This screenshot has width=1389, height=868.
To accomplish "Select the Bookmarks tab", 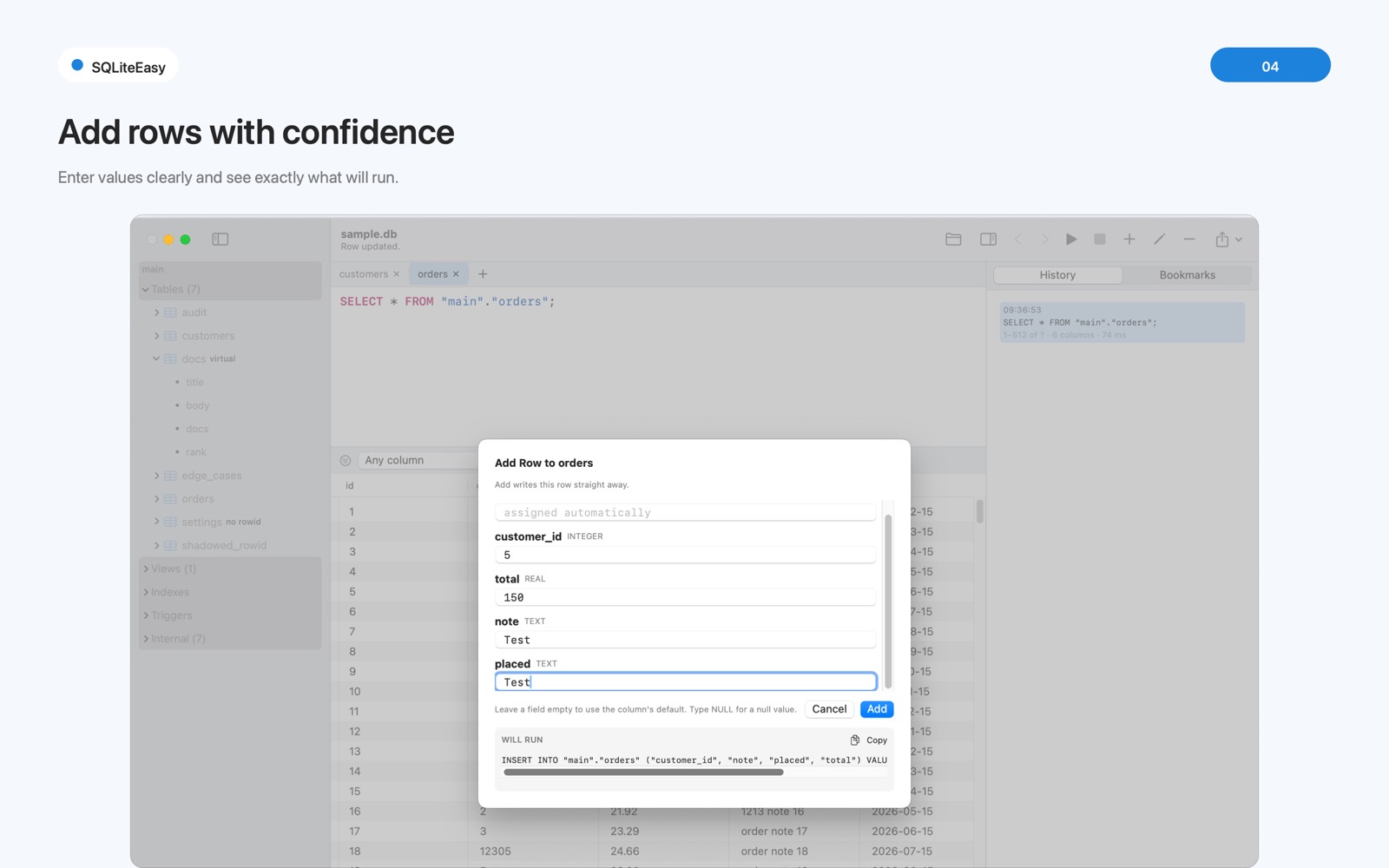I will 1188,275.
